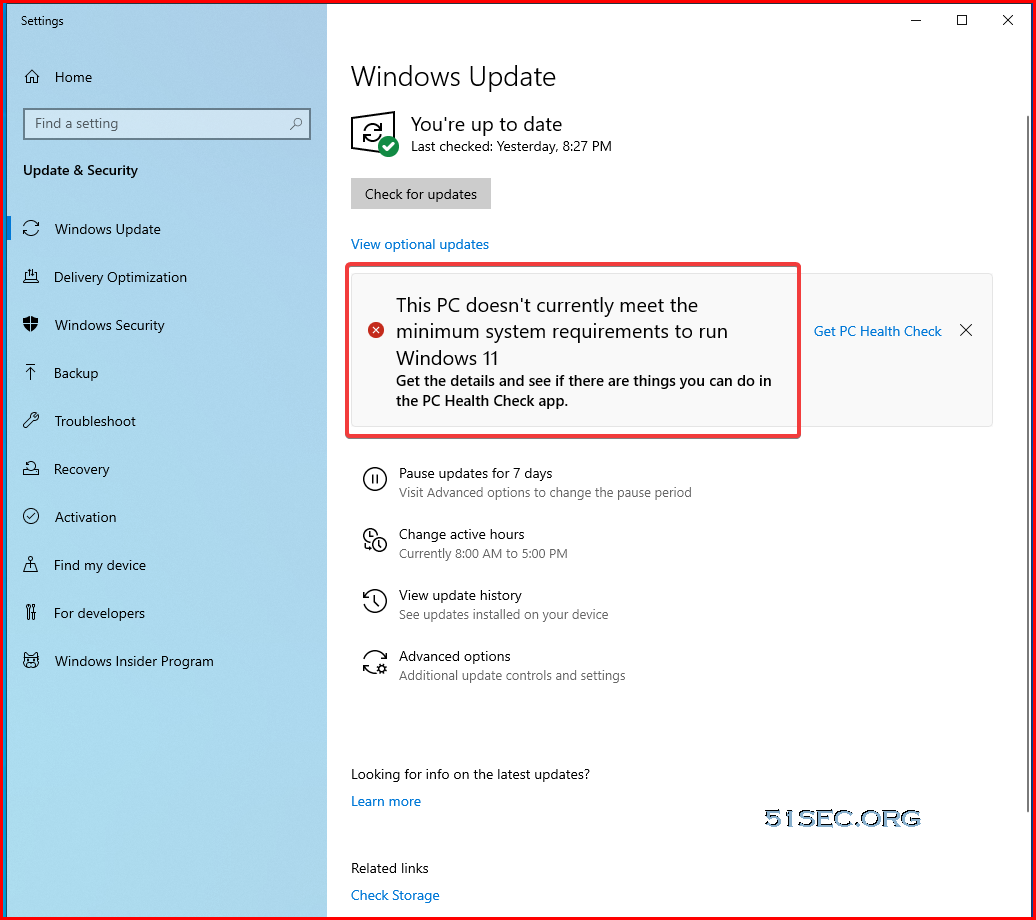
Task: Click the red error icon in Windows 11 notice
Action: [376, 330]
